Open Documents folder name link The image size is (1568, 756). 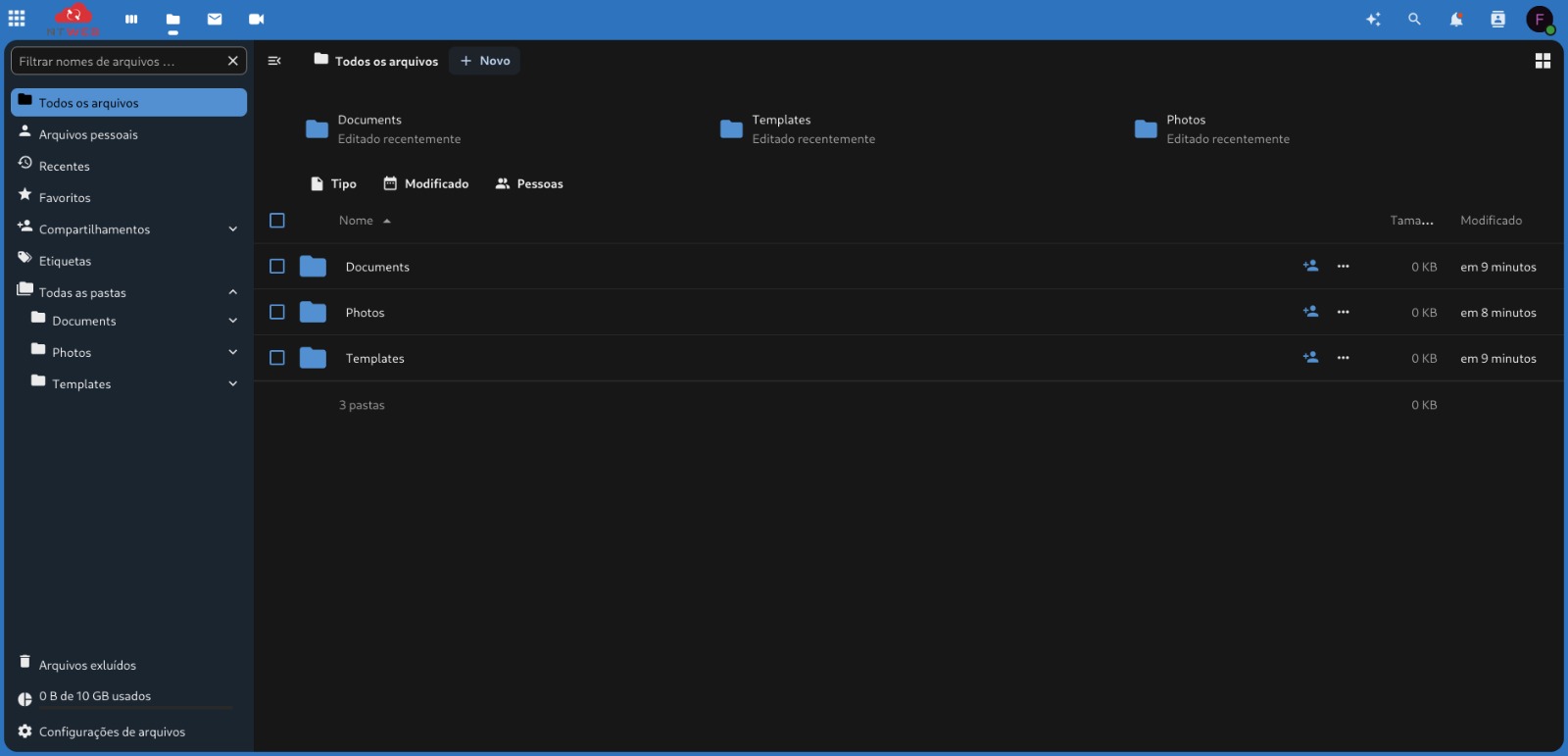377,267
